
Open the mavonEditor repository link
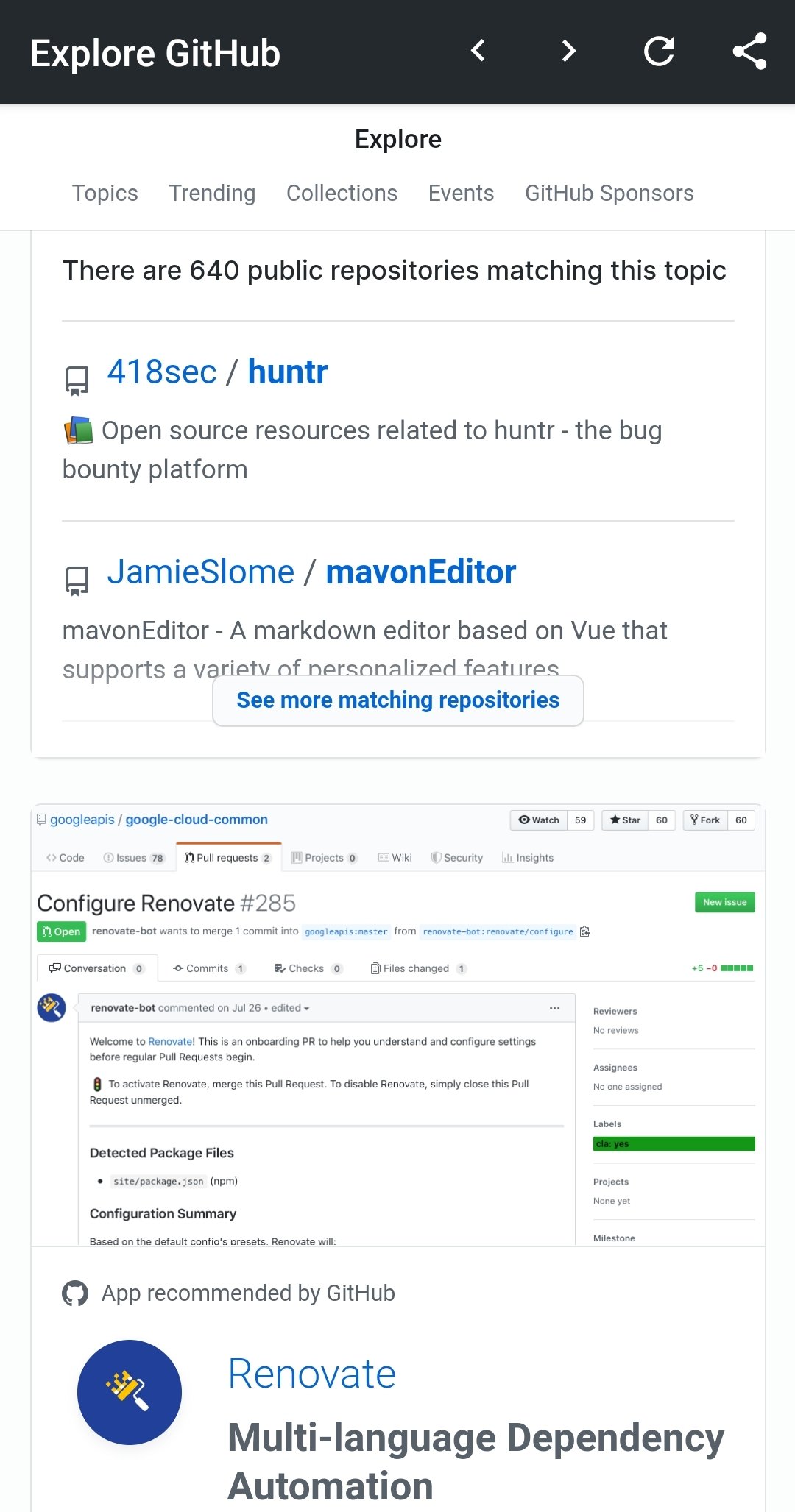pyautogui.click(x=421, y=572)
